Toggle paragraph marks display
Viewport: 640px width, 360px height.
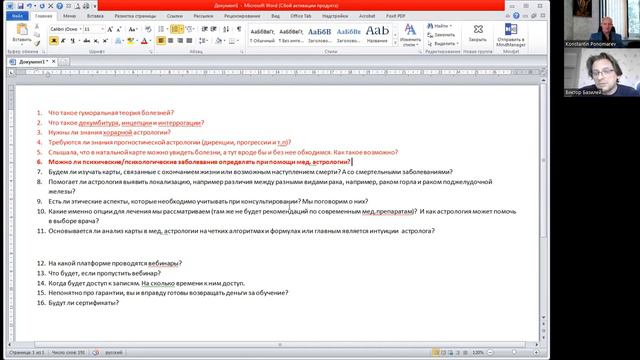point(239,29)
